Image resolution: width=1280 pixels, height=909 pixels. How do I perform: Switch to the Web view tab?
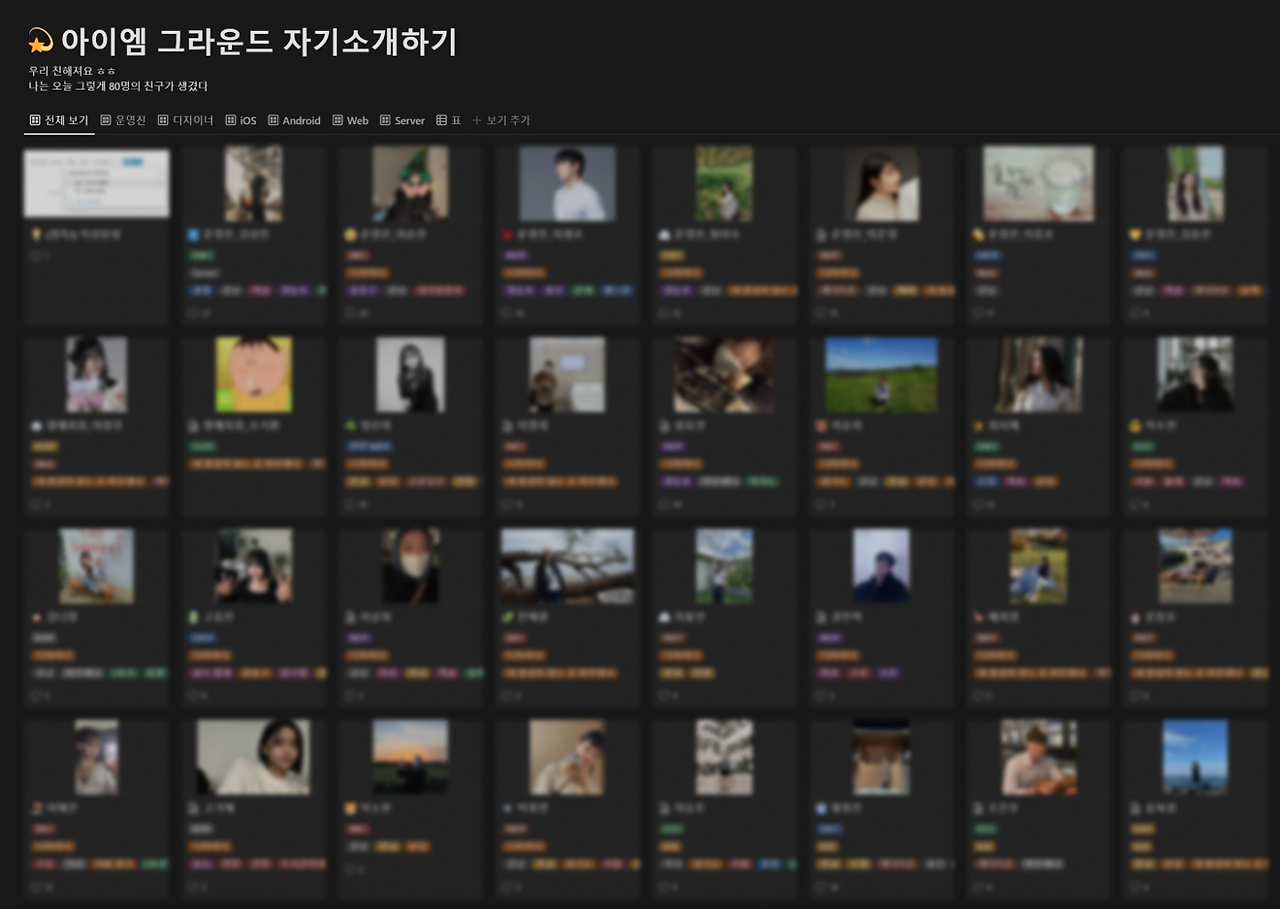(350, 120)
